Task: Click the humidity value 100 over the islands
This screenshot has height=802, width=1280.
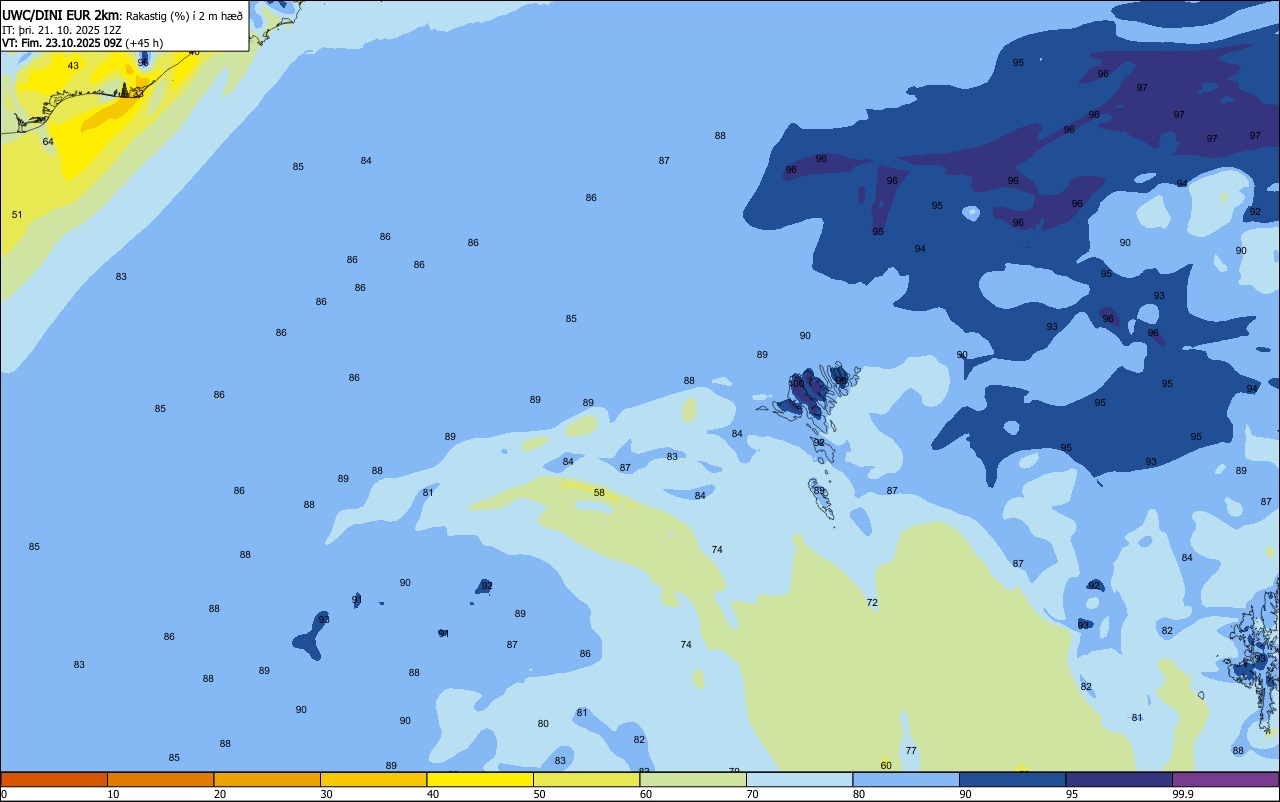Action: pos(797,384)
